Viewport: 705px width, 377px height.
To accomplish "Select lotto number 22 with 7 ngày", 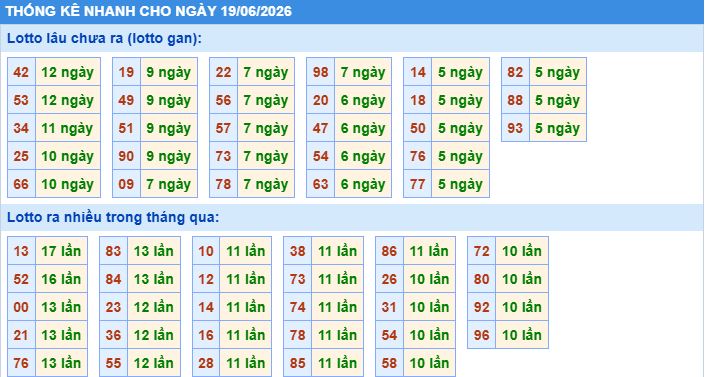I will click(x=223, y=72).
